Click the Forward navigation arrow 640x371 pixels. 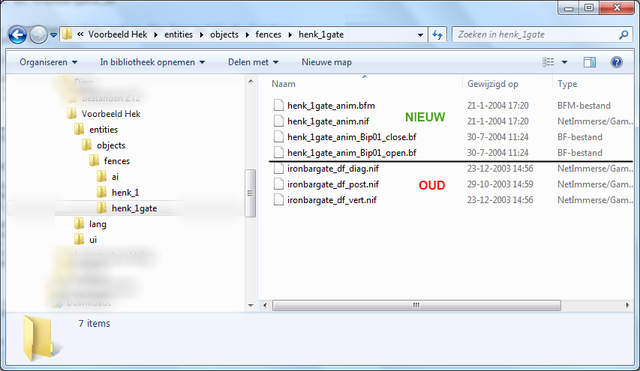39,35
